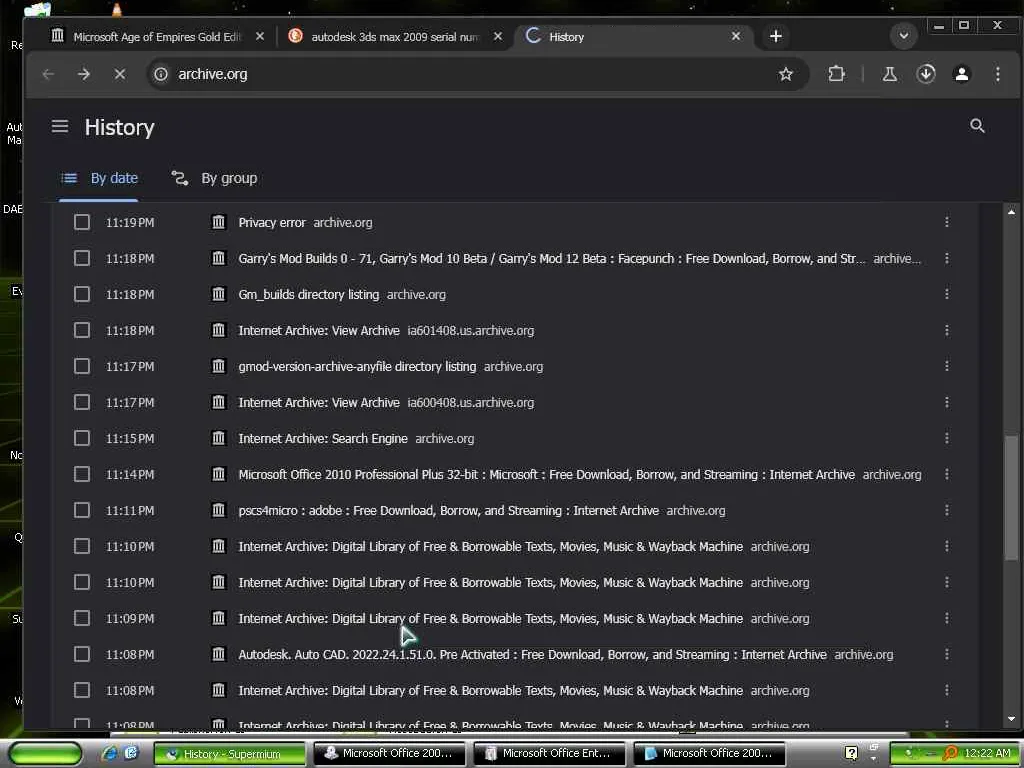Switch to Microsoft Age of Empires tab
1024x768 pixels.
coord(158,37)
